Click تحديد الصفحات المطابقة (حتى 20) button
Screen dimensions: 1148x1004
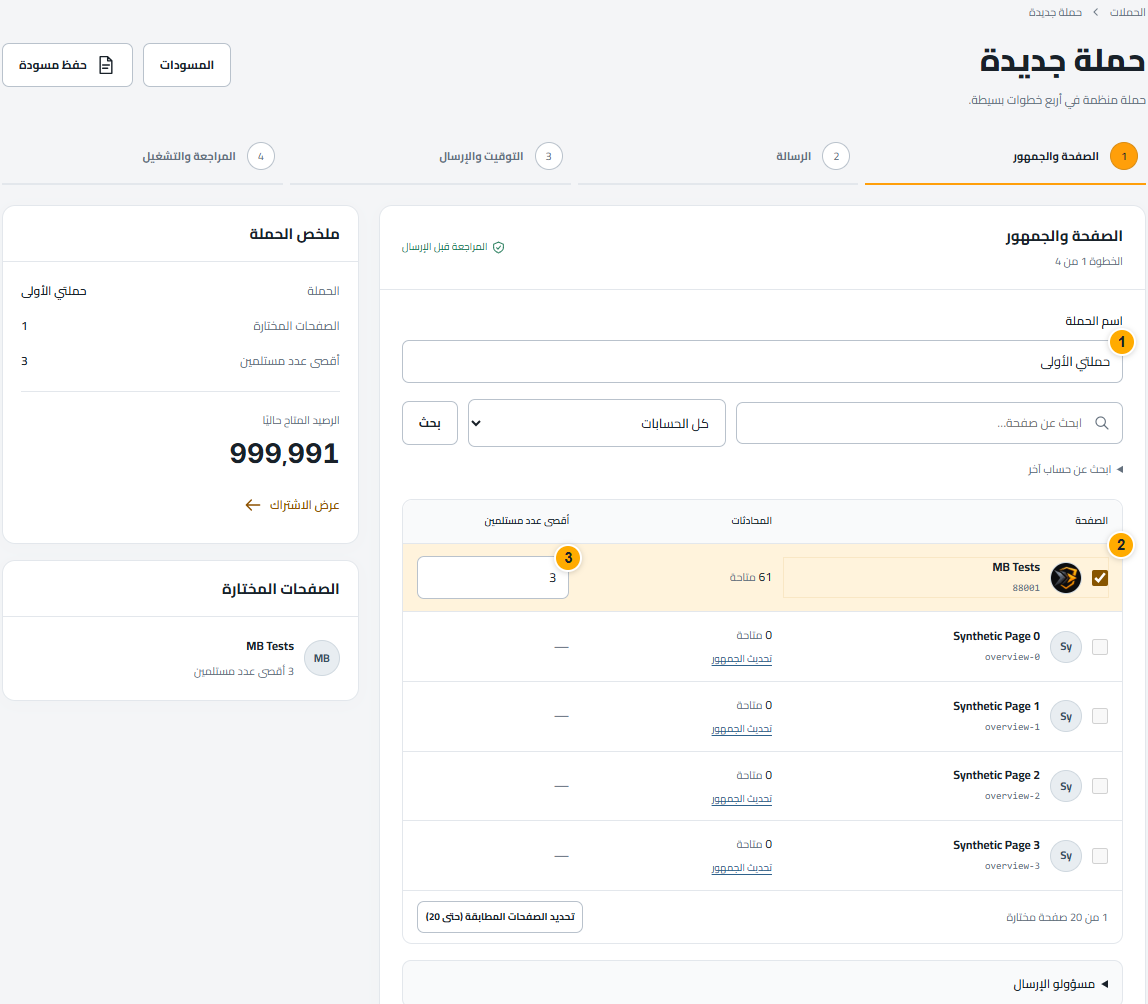[500, 917]
